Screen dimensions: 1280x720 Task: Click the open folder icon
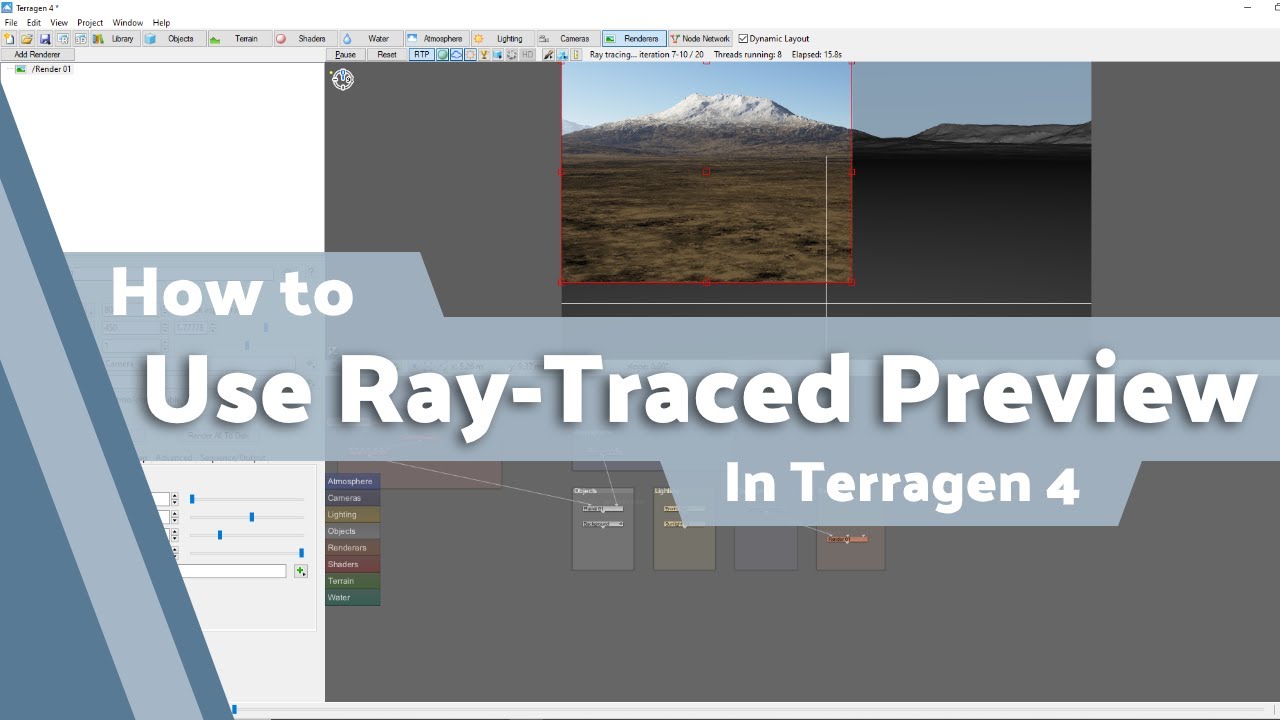pyautogui.click(x=27, y=39)
